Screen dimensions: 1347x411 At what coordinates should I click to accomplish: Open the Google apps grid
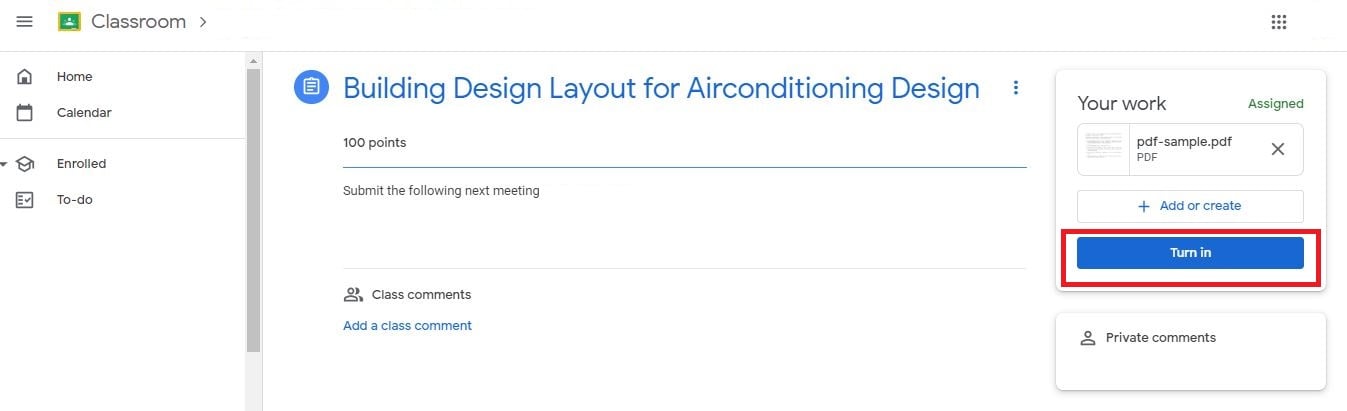click(1278, 22)
